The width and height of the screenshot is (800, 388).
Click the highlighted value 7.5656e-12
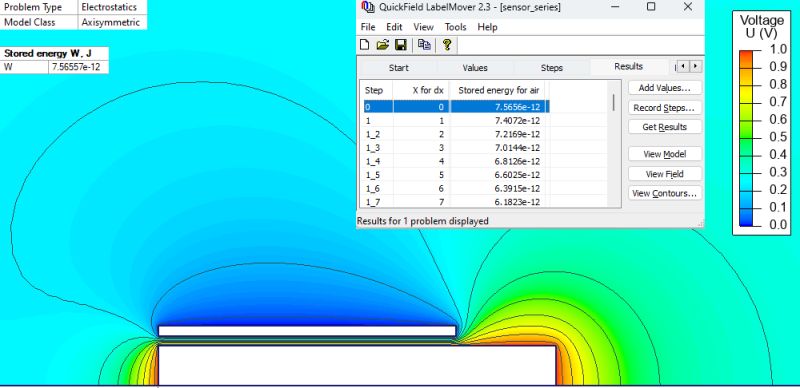point(517,107)
